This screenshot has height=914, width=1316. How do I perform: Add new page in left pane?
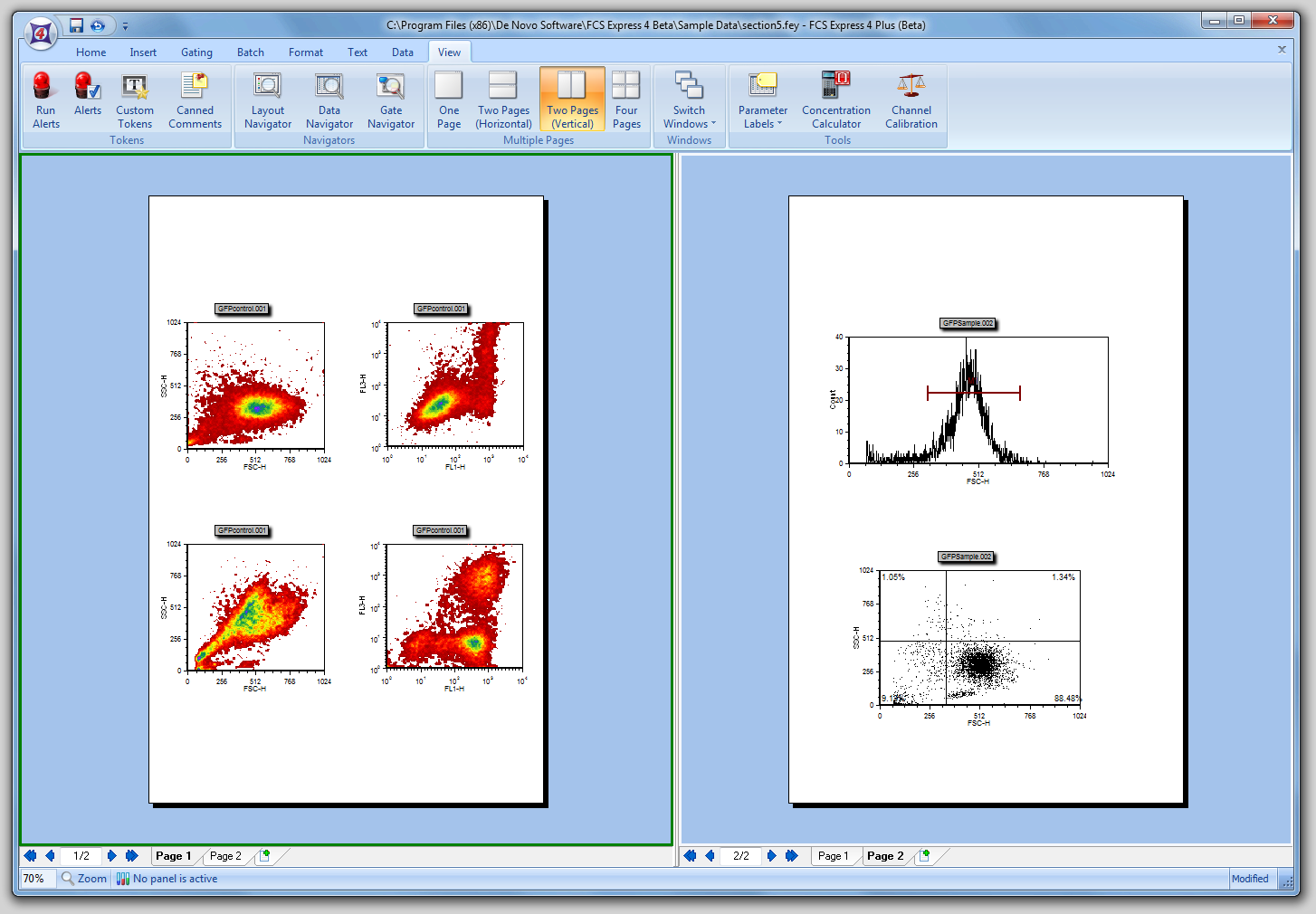tap(264, 855)
